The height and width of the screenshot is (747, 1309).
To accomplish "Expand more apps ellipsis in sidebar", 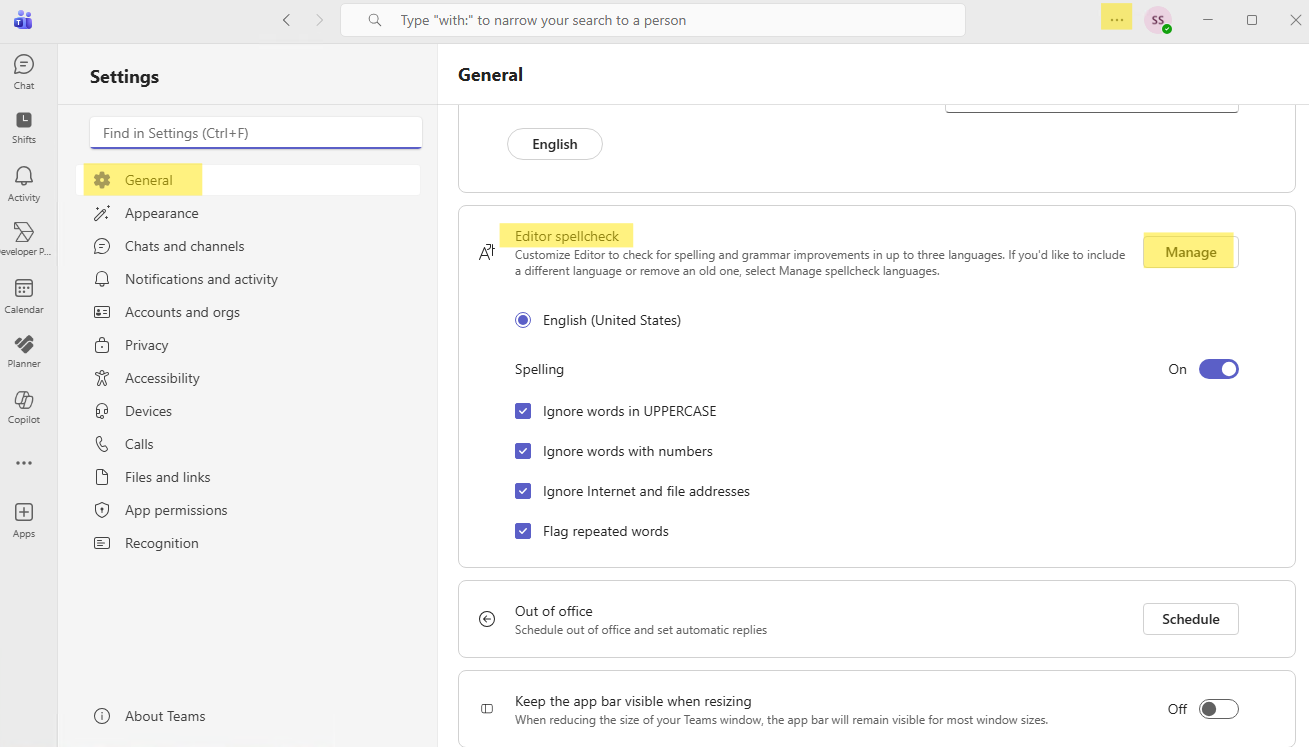I will (x=24, y=463).
